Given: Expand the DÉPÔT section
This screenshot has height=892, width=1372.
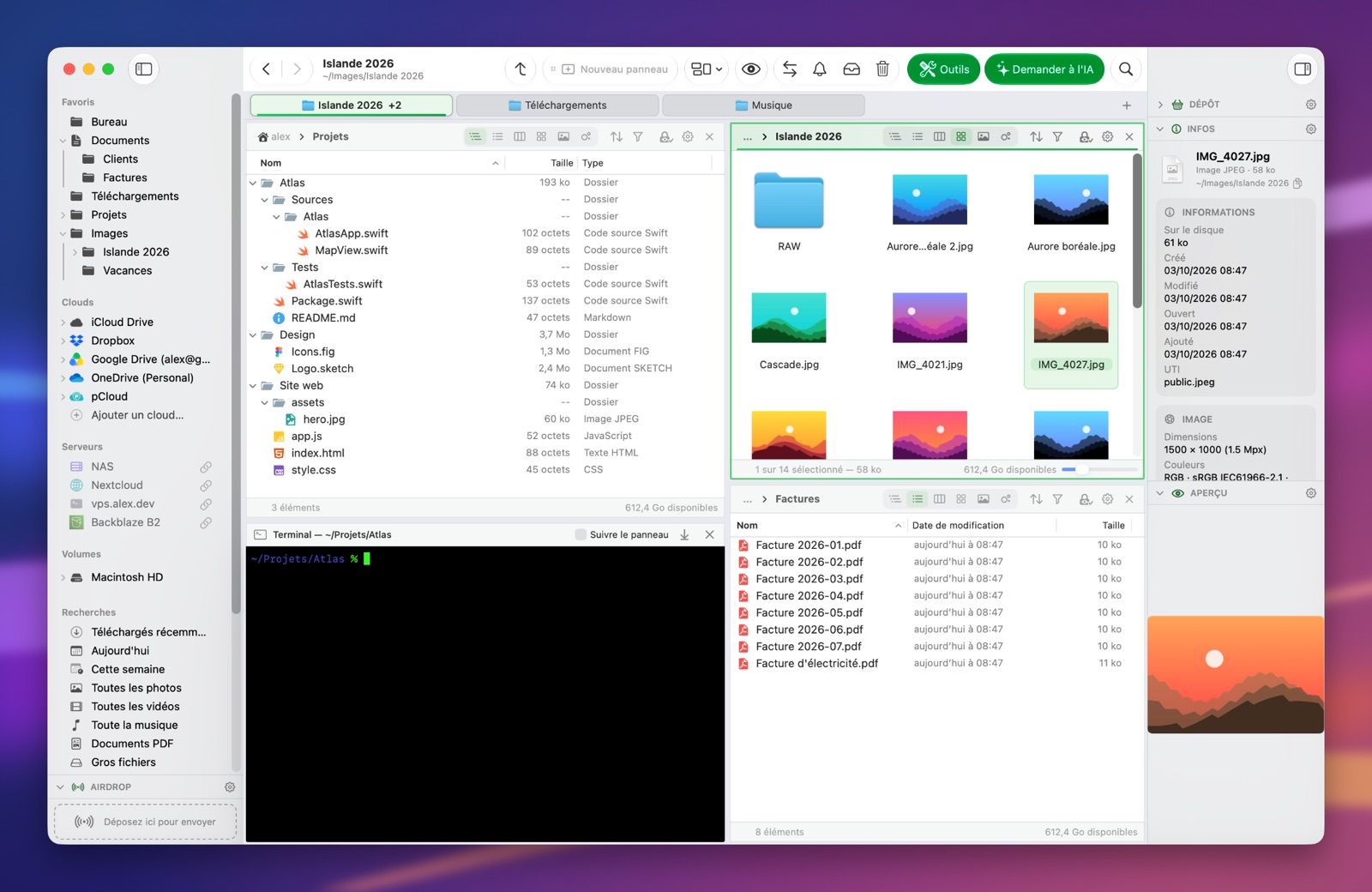Looking at the screenshot, I should coord(1160,105).
